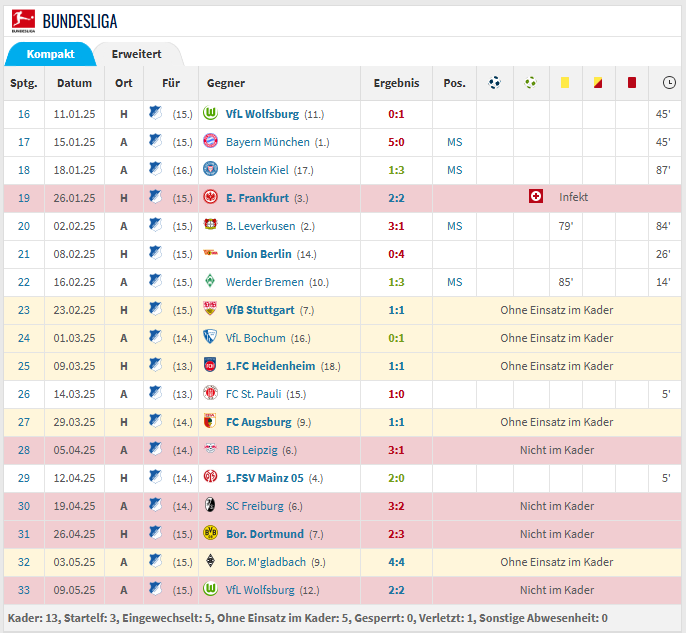Open the FC St. Pauli team link

coord(253,394)
